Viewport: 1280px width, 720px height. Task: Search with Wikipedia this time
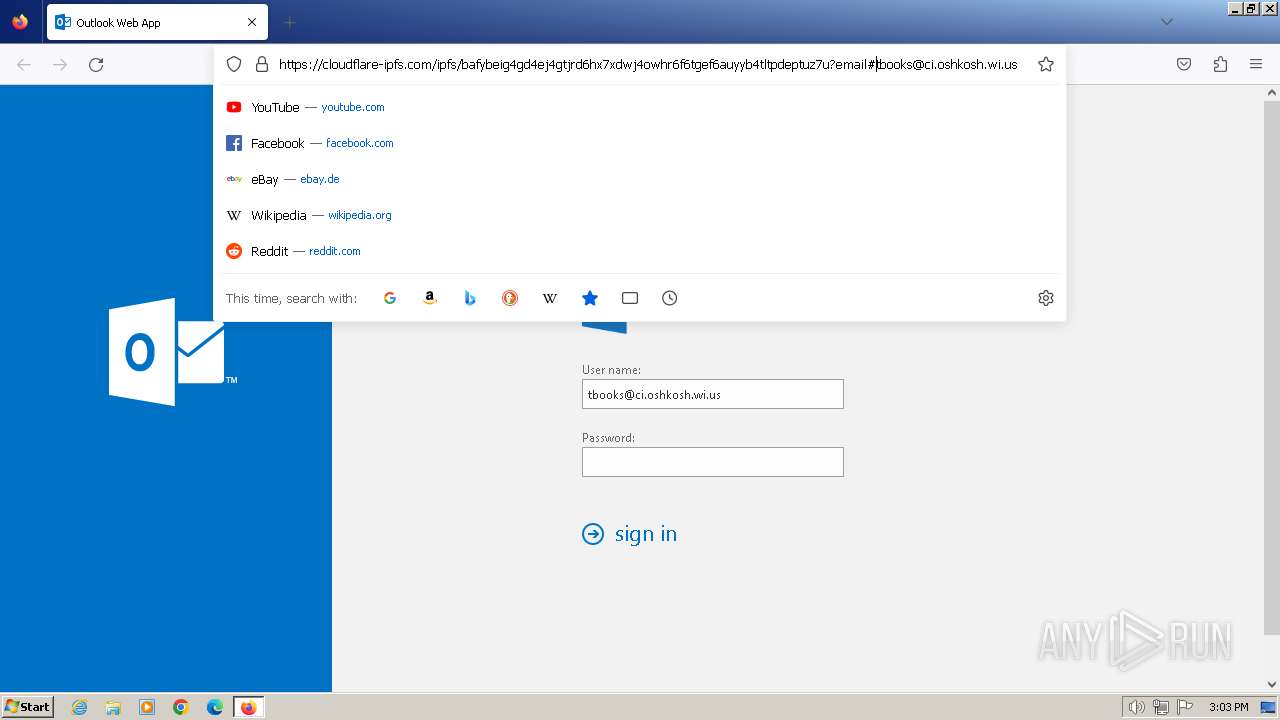click(x=550, y=298)
